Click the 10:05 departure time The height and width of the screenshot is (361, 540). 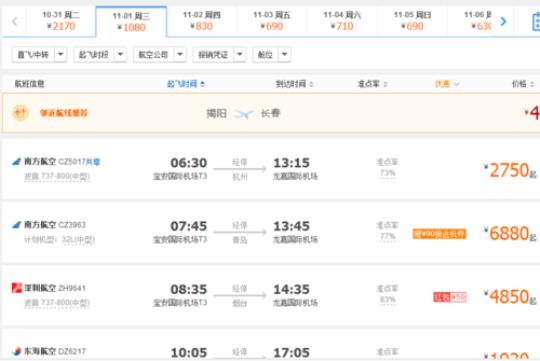[189, 353]
